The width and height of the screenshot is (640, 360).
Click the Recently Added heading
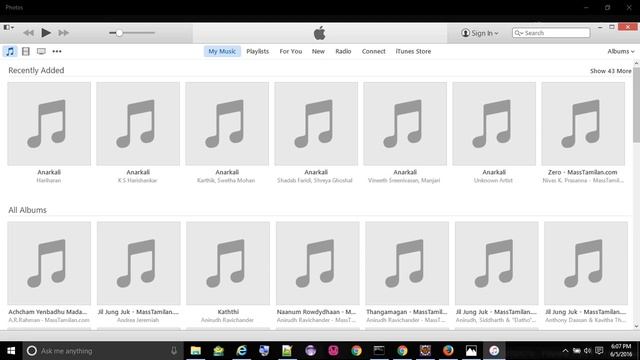coord(36,70)
